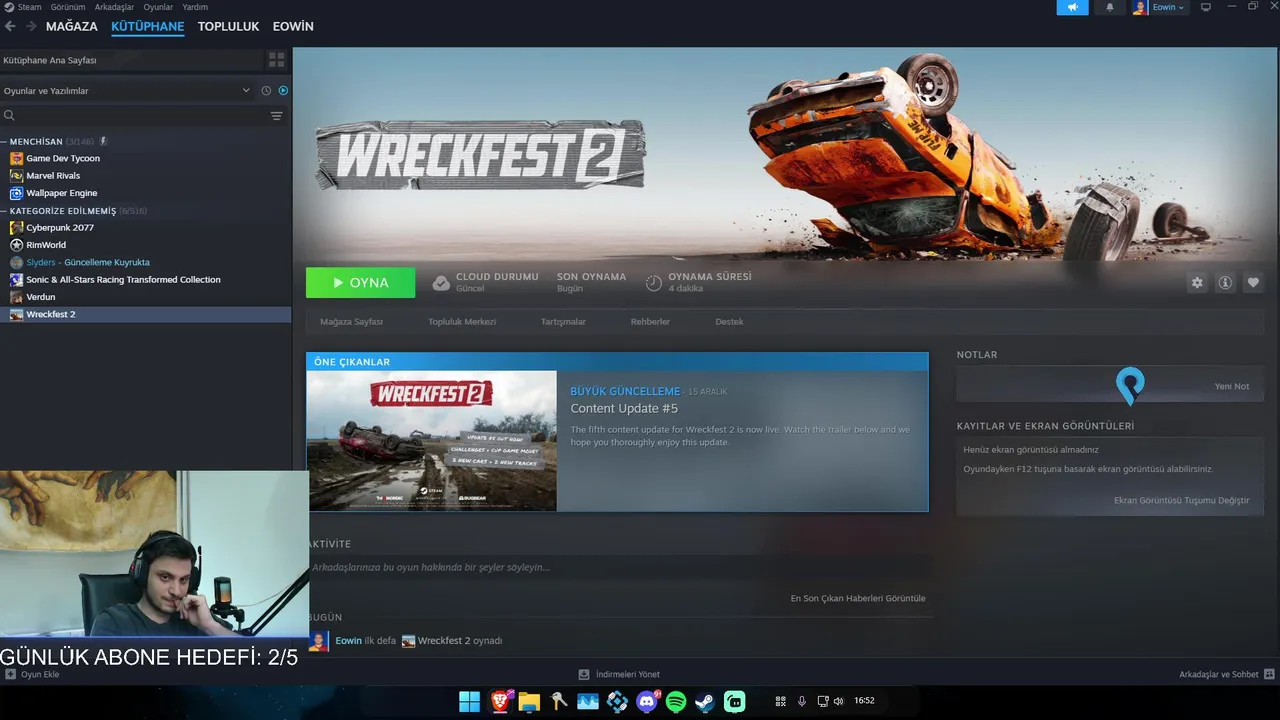Open Steam icon in taskbar
Image resolution: width=1280 pixels, height=720 pixels.
(x=706, y=702)
